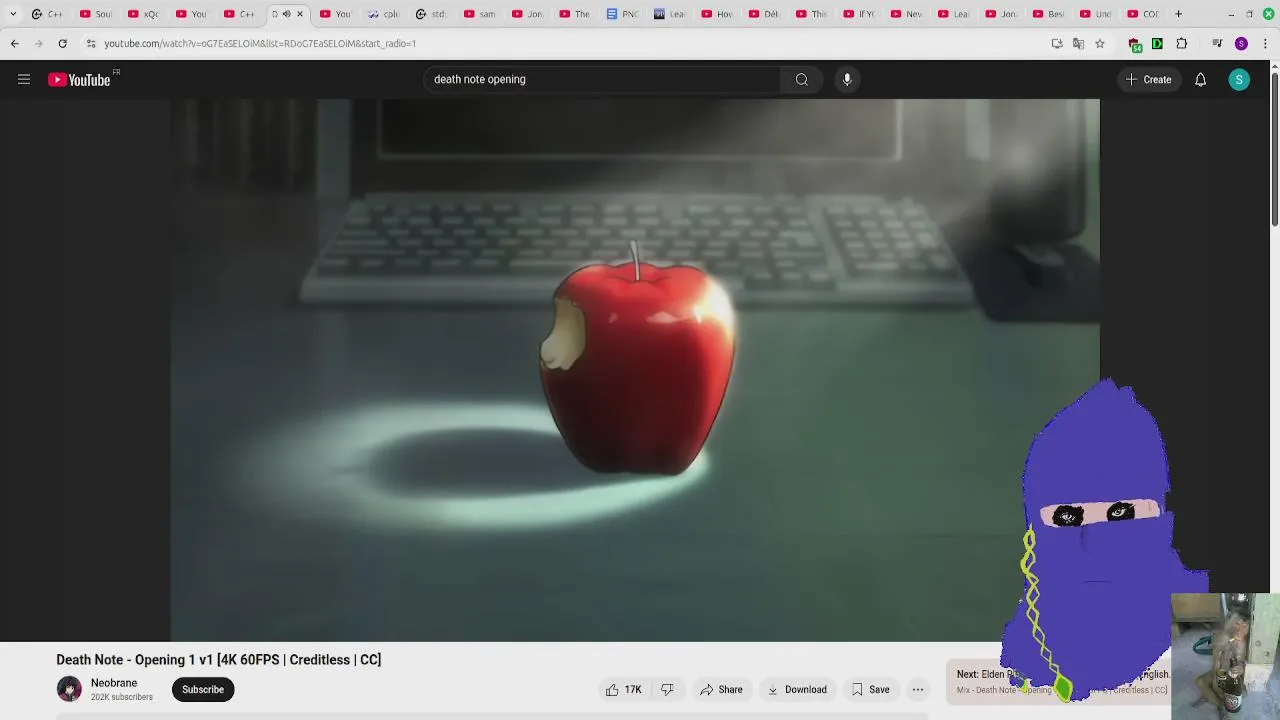Close the current Death Note tab
Image resolution: width=1280 pixels, height=720 pixels.
[299, 14]
